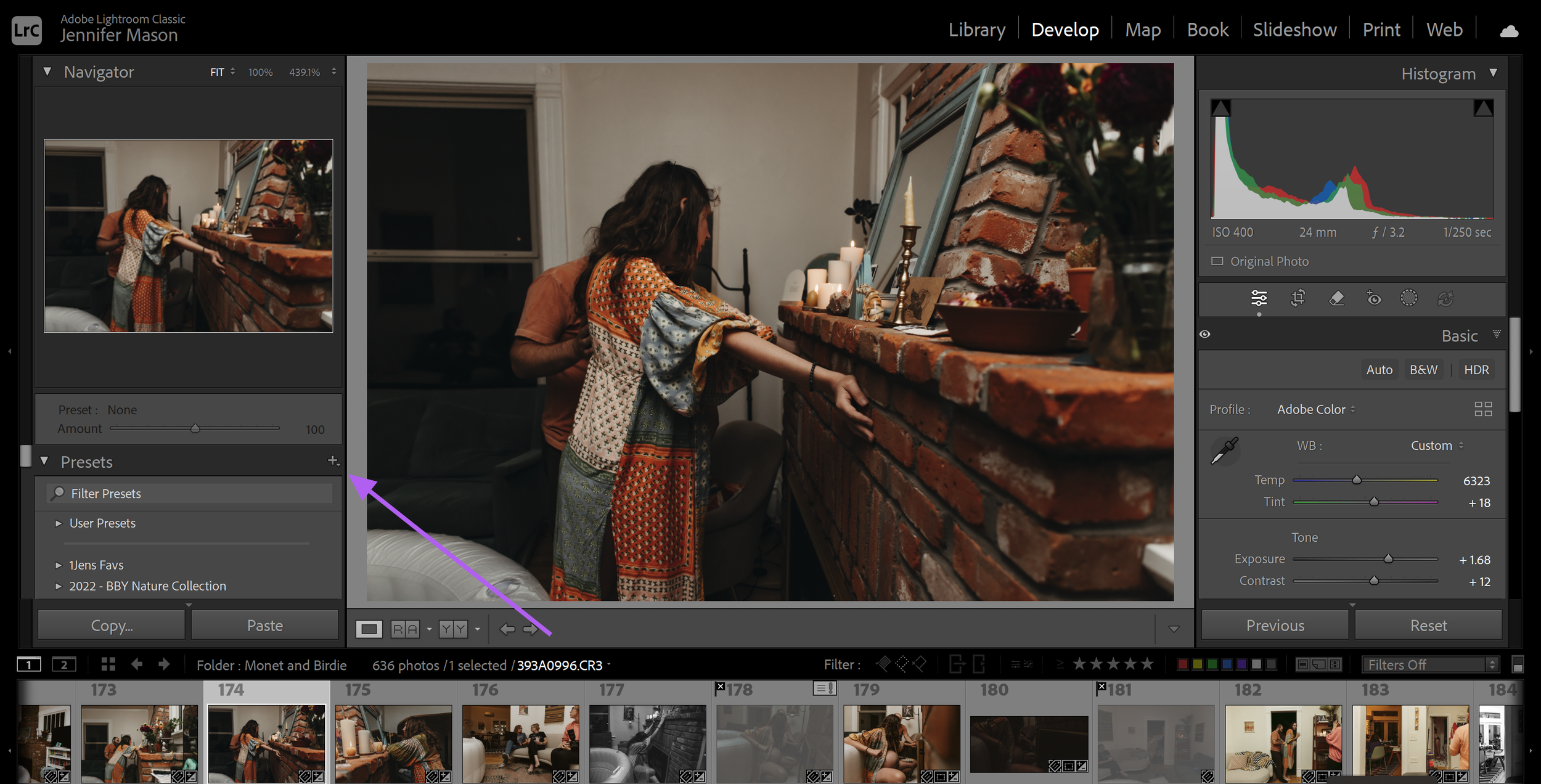The image size is (1541, 784).
Task: Toggle the Original Photo checkbox
Action: coord(1217,261)
